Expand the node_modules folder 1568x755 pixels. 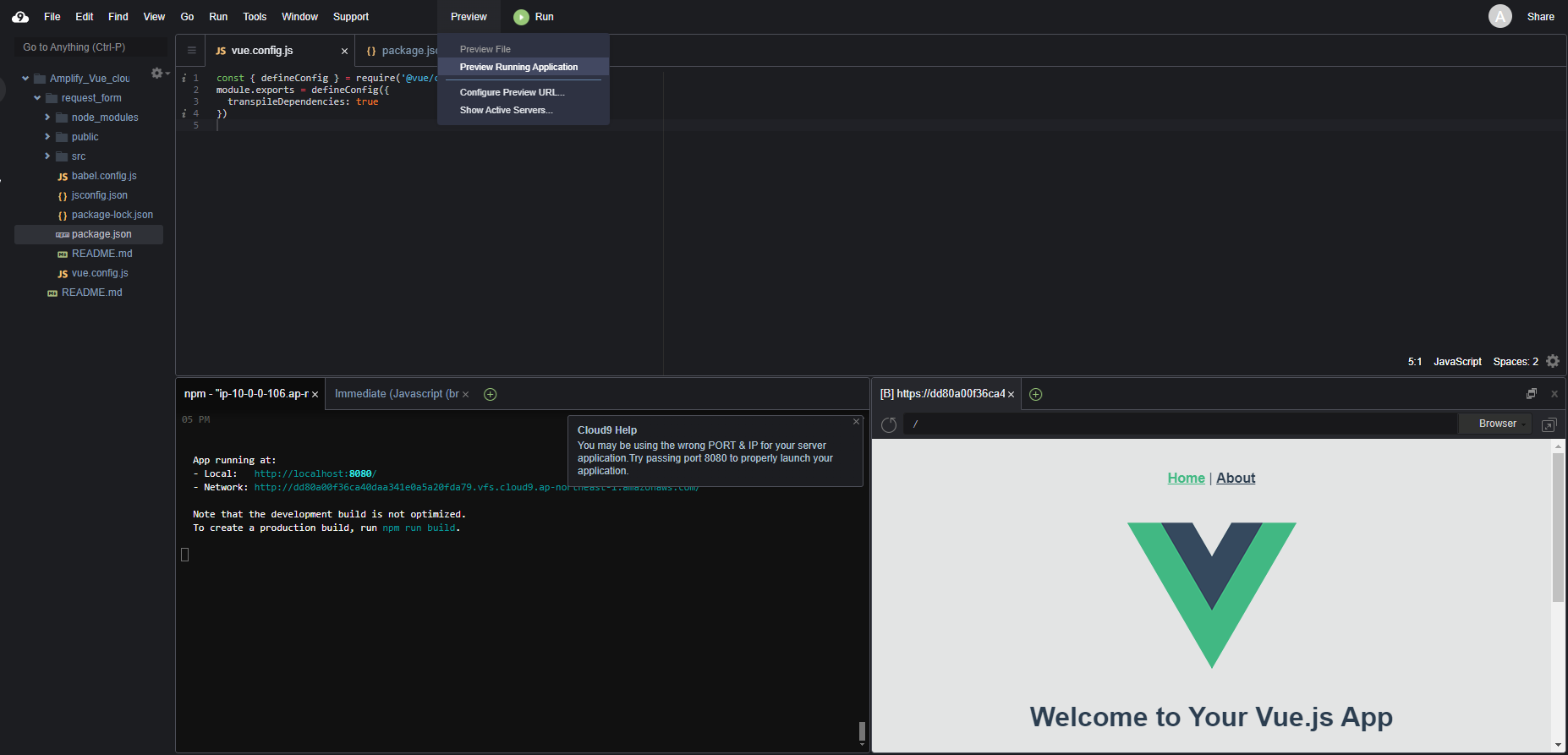click(x=47, y=118)
